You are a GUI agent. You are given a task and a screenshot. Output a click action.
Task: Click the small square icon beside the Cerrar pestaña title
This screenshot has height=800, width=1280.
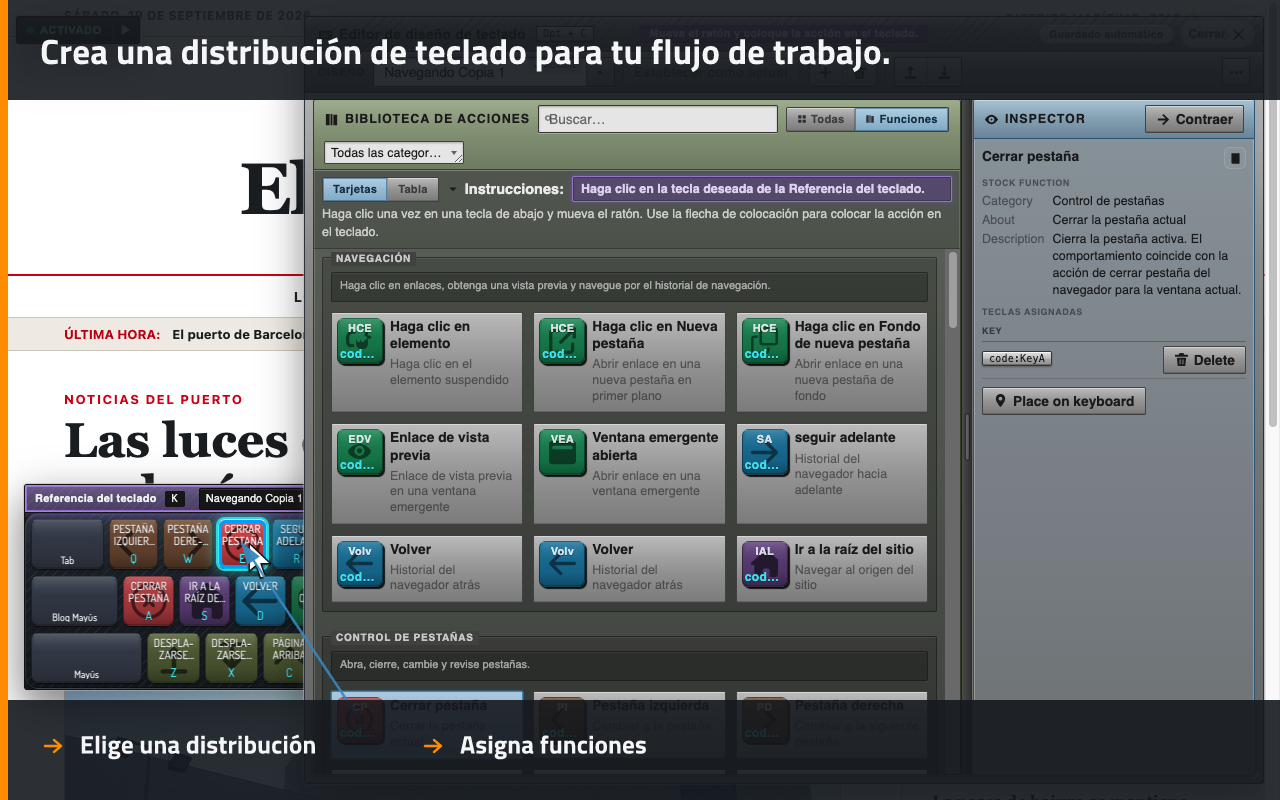point(1235,158)
